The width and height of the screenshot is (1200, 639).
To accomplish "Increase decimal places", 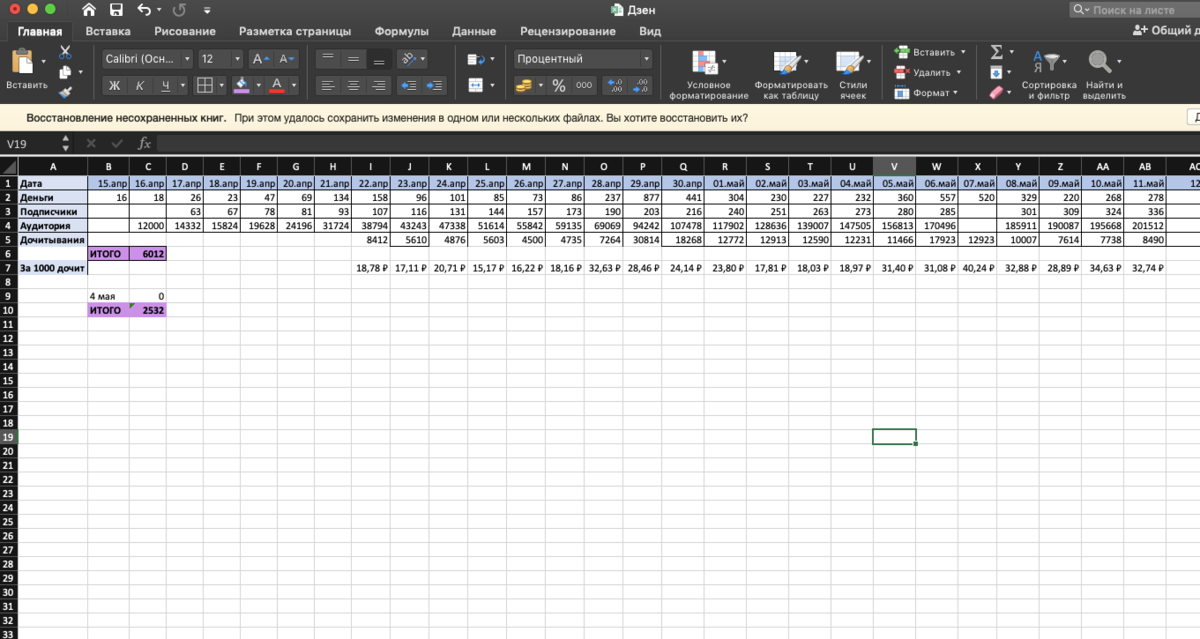I will 615,86.
